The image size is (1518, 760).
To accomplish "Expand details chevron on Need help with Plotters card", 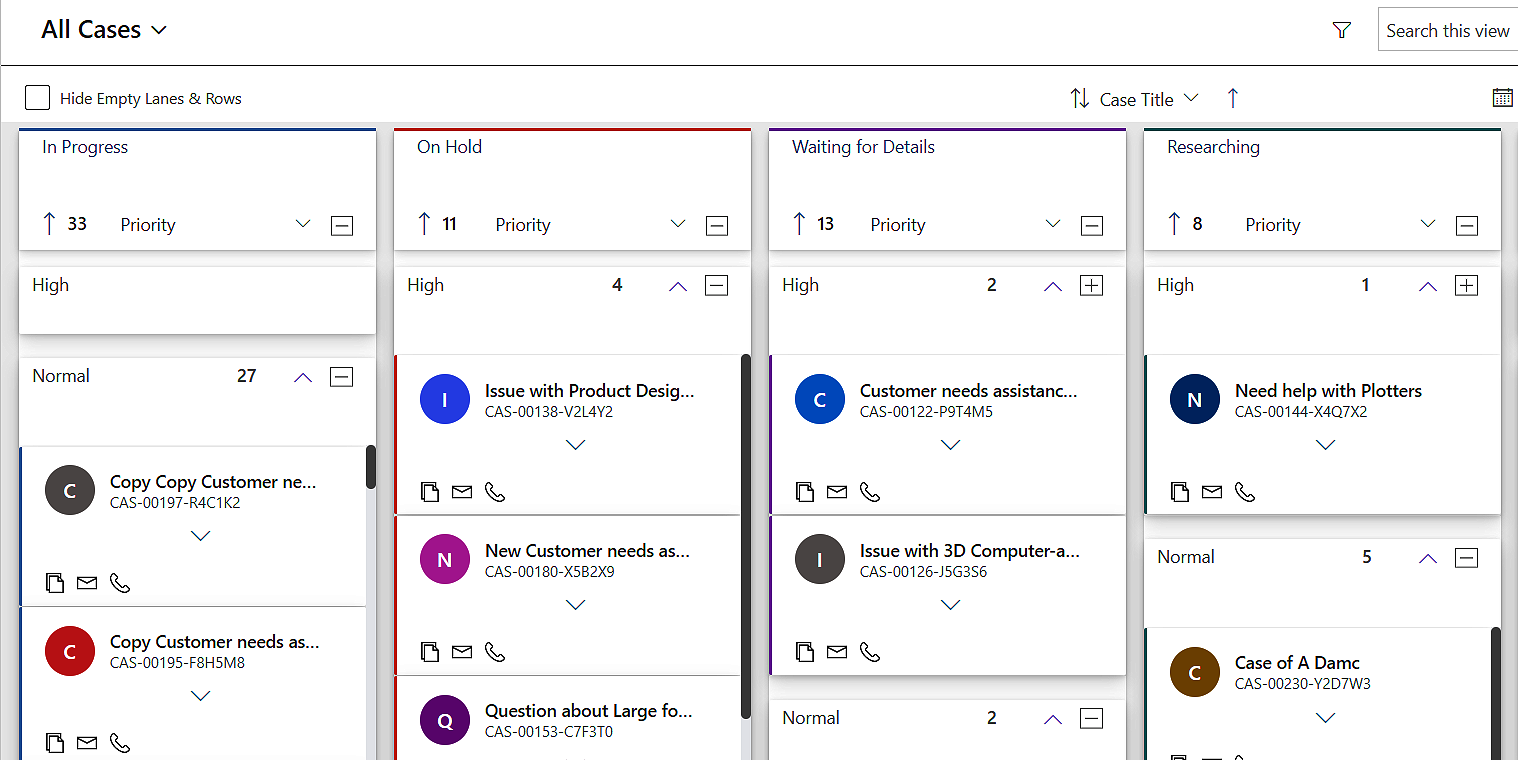I will (x=1326, y=445).
